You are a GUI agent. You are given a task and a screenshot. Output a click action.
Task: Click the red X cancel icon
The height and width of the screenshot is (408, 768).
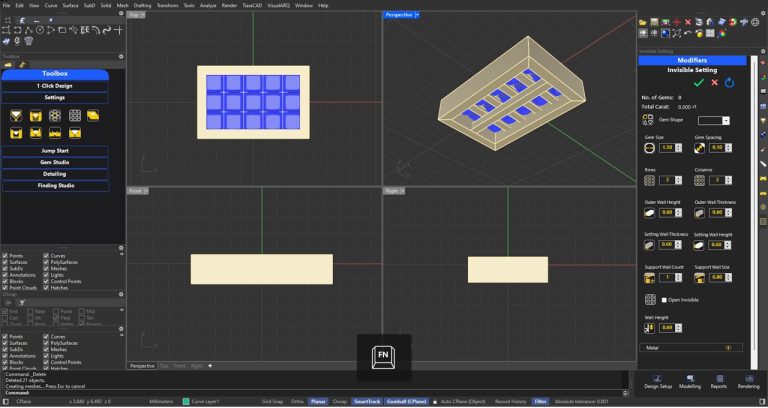point(712,82)
